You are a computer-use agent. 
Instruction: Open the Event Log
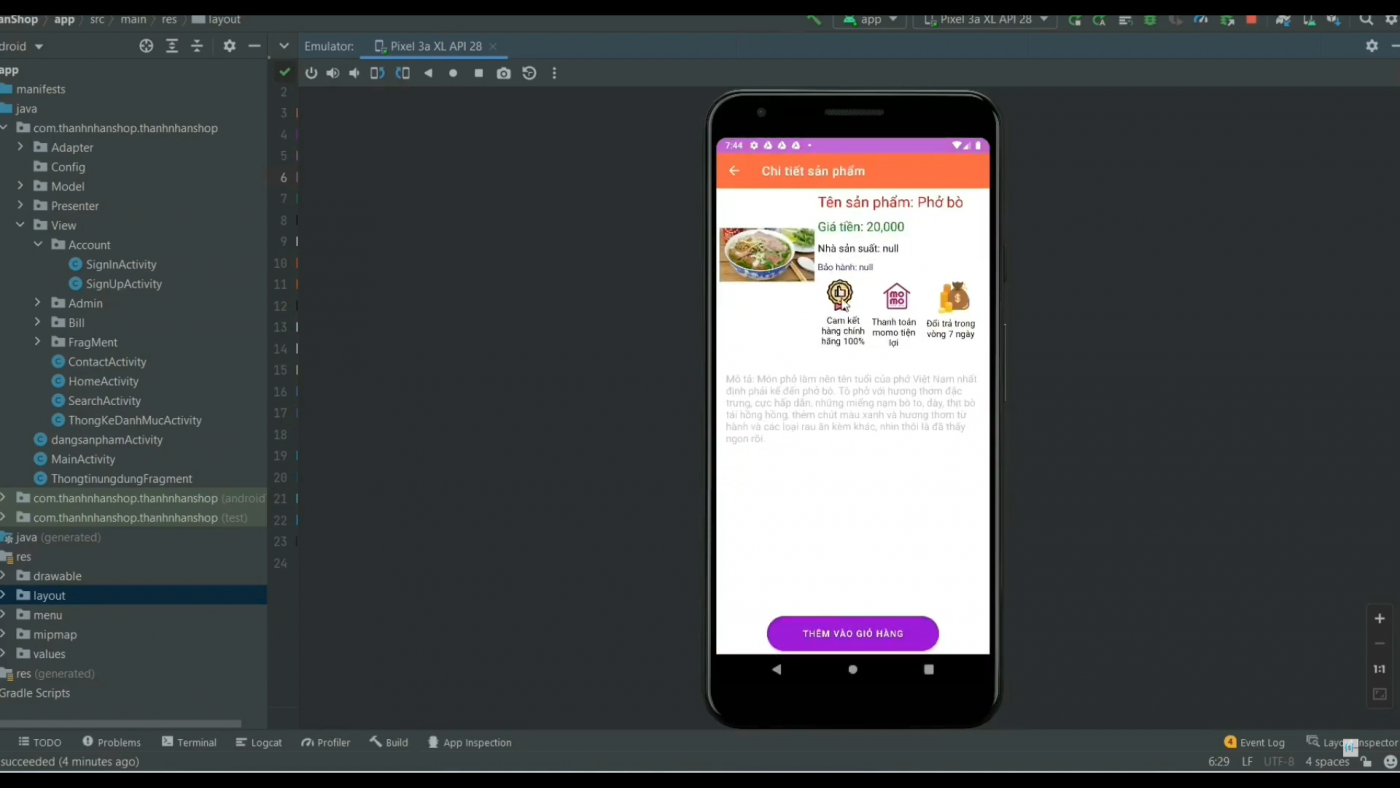1254,742
